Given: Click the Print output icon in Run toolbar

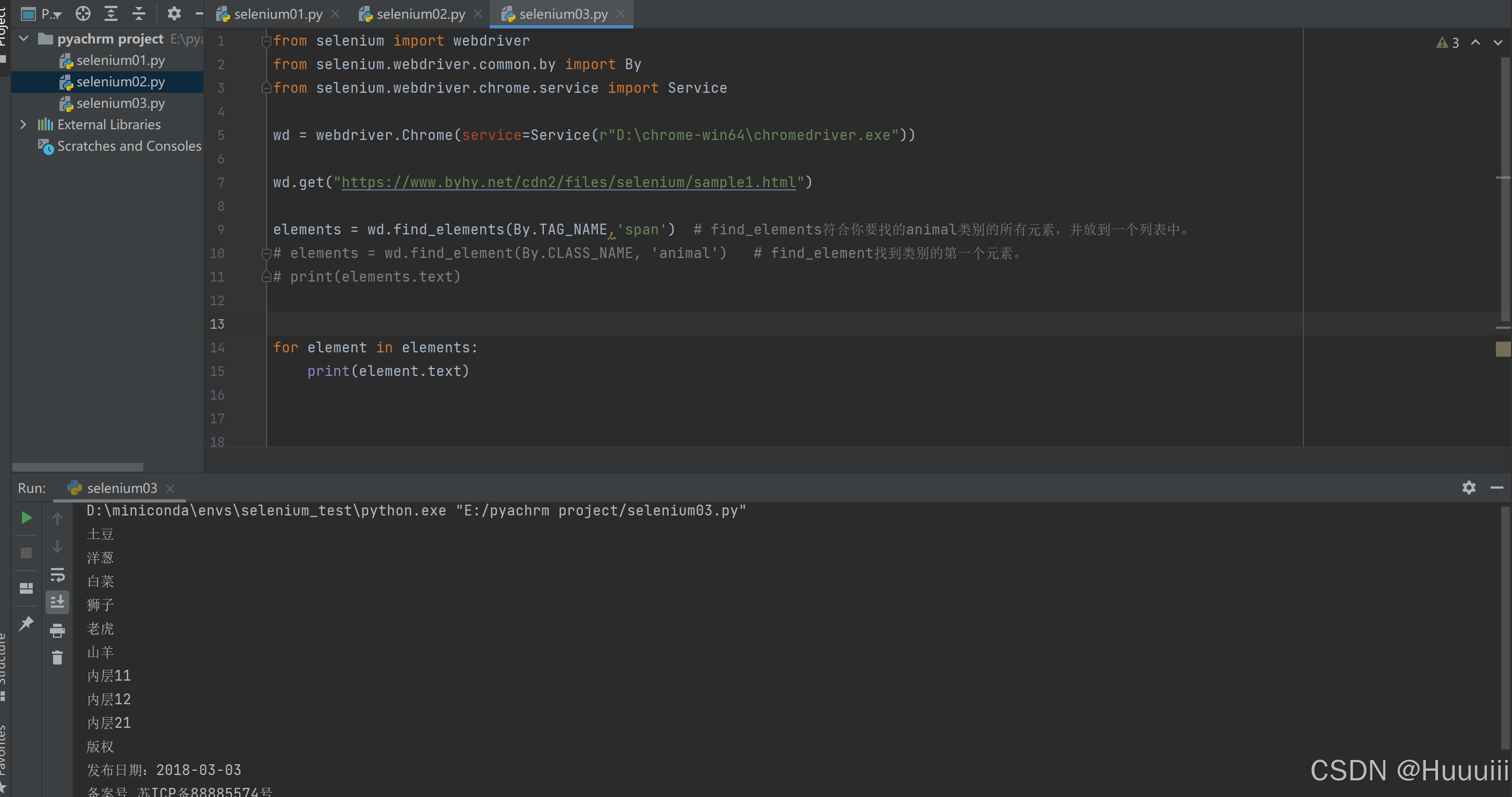Looking at the screenshot, I should click(x=57, y=631).
